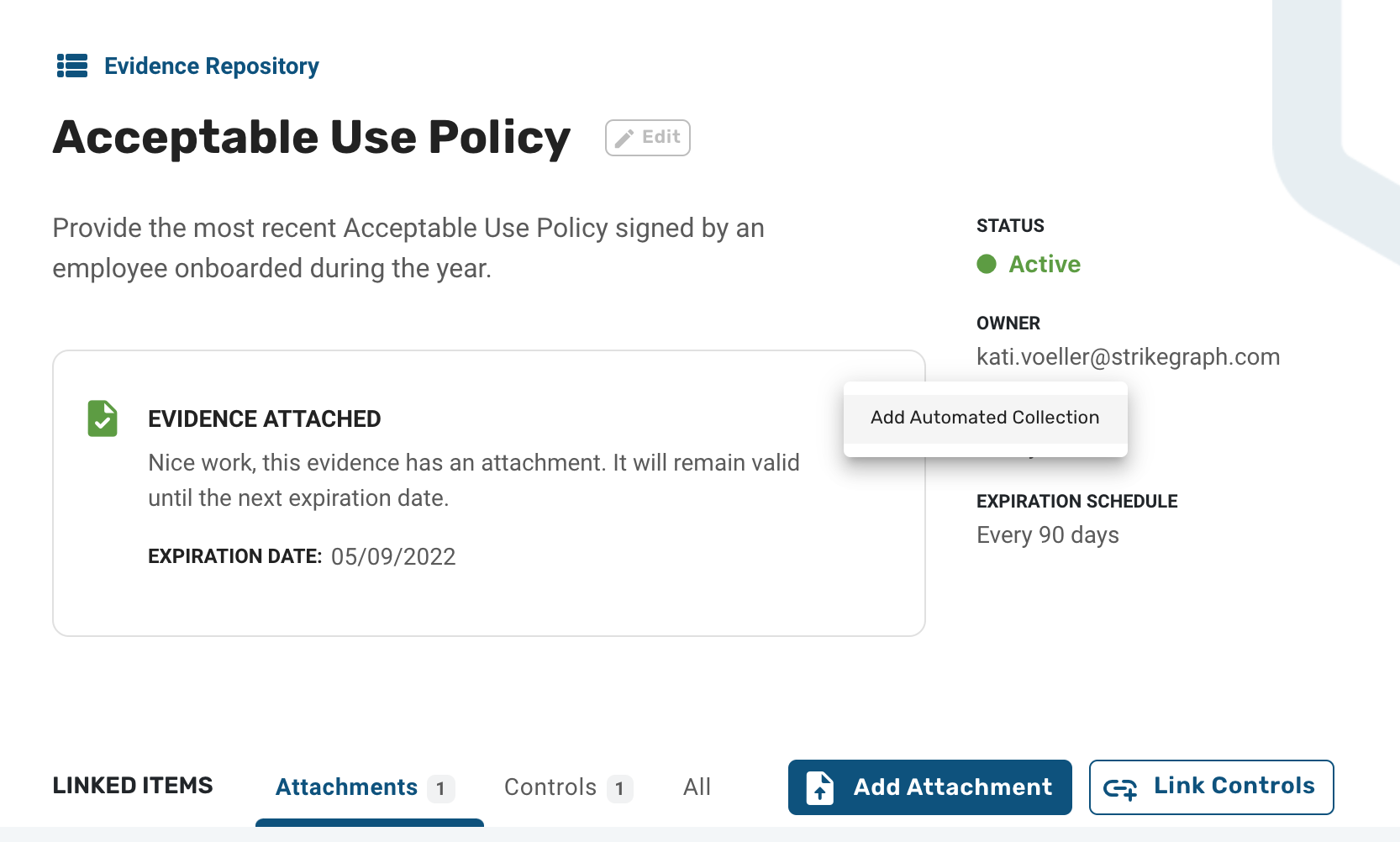Click the green Active status dot
Screen dimensions: 1400x842
click(x=987, y=264)
